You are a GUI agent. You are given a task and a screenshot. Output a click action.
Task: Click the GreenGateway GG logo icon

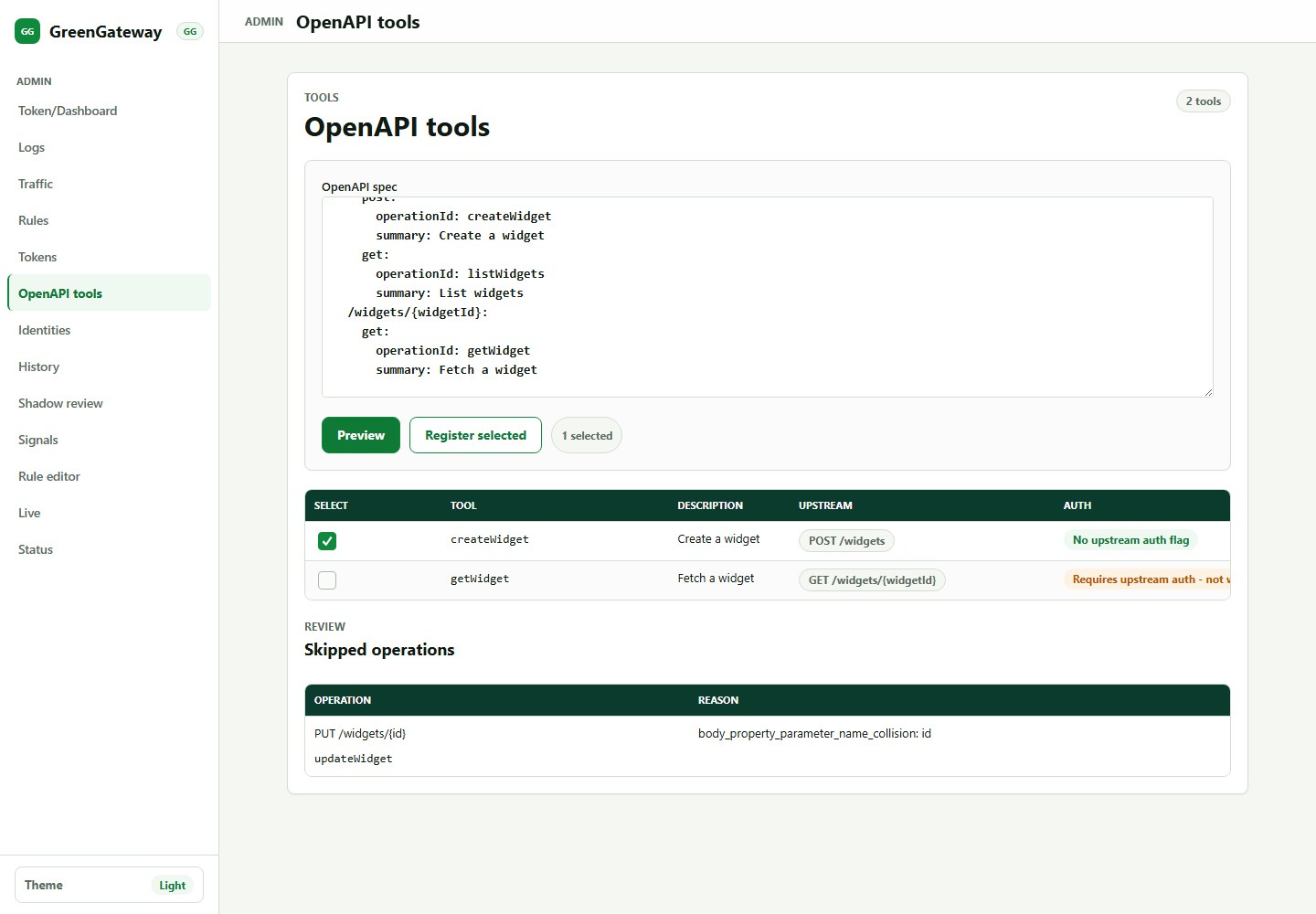pyautogui.click(x=27, y=31)
